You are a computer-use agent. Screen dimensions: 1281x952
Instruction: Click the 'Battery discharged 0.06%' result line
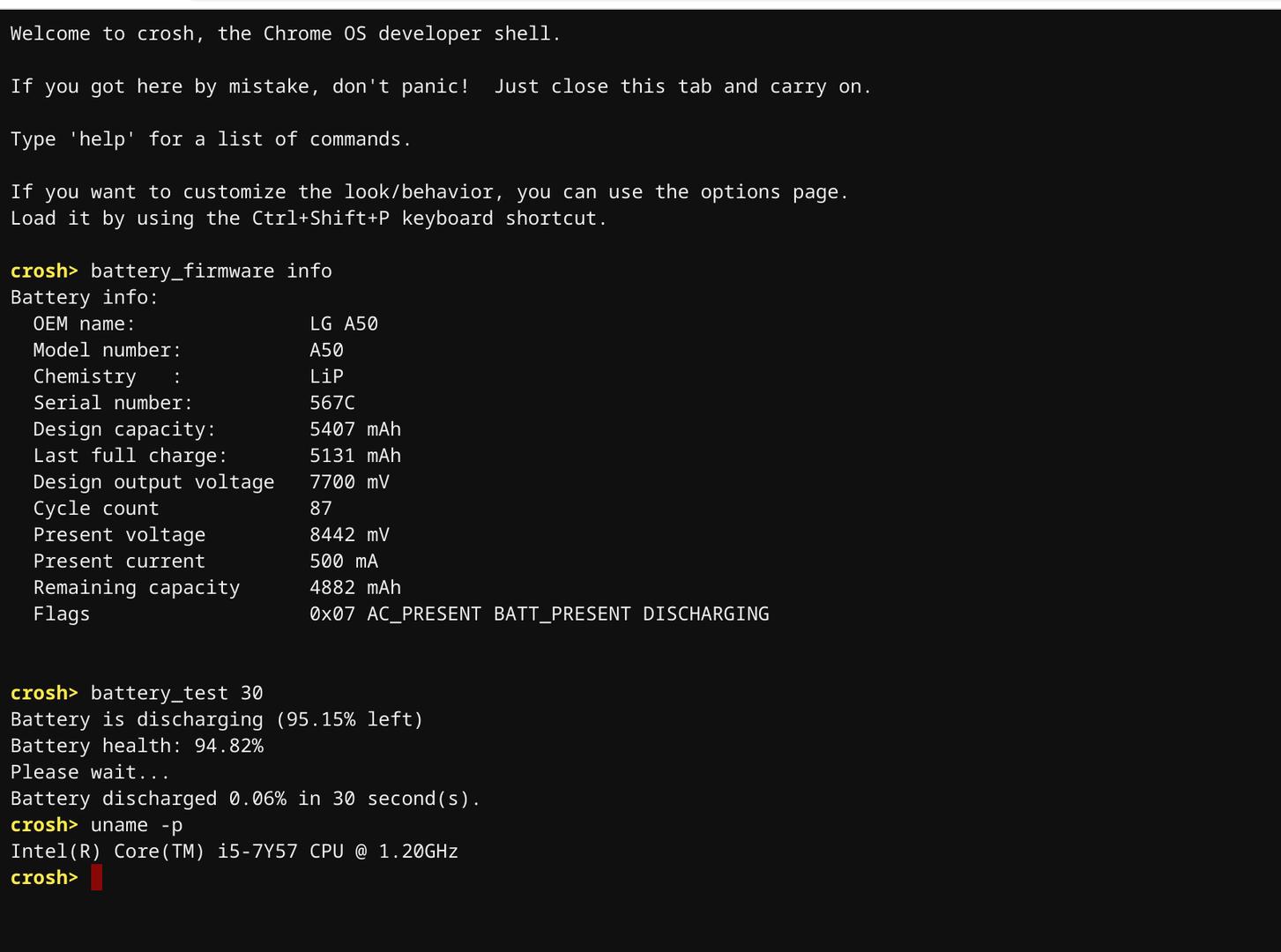(x=246, y=800)
